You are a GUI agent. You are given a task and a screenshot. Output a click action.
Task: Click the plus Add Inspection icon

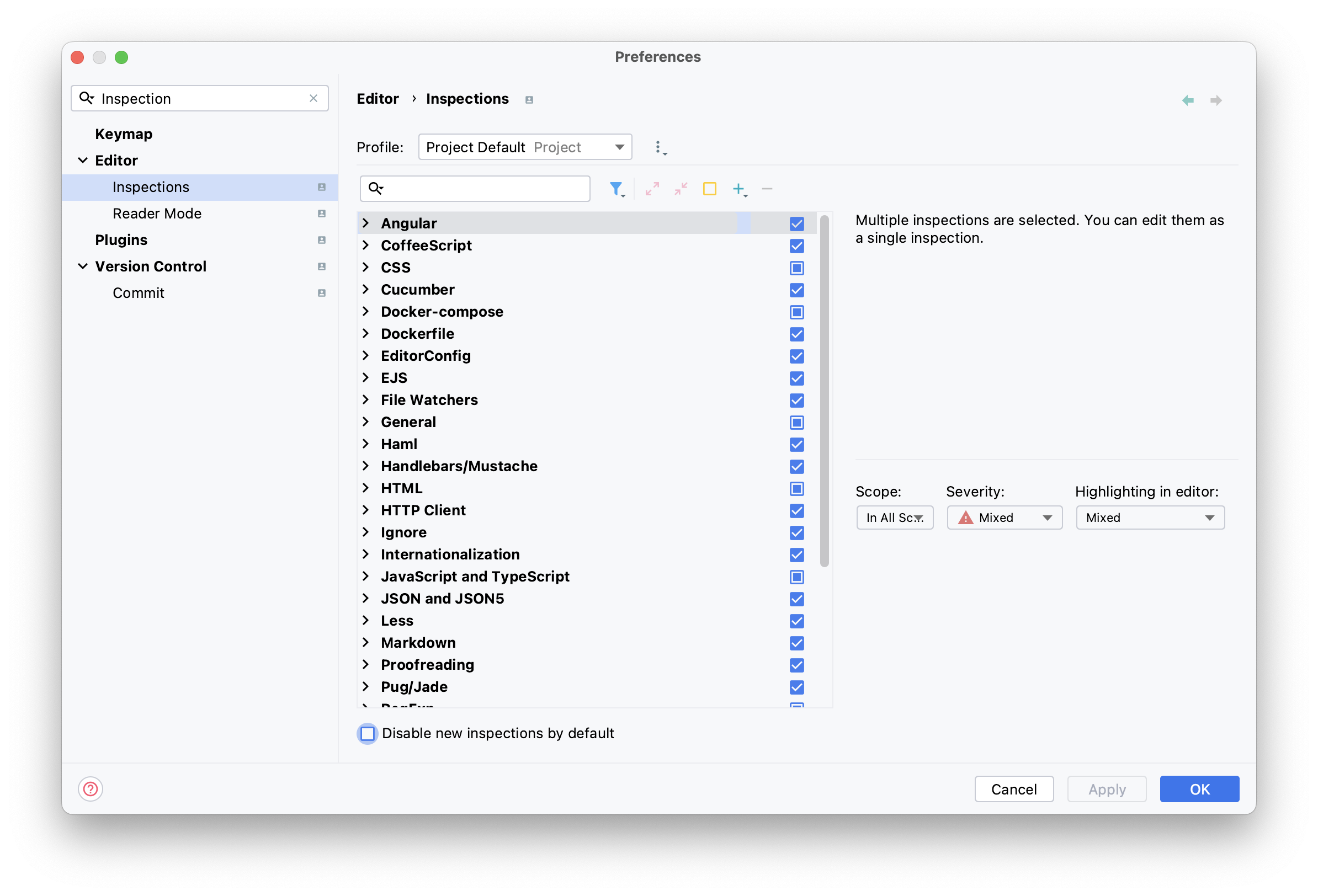click(x=739, y=189)
